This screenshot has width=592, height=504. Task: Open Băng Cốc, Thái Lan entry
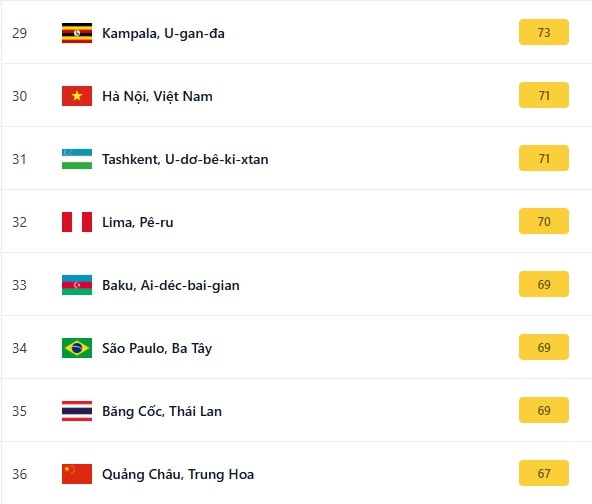[x=162, y=411]
